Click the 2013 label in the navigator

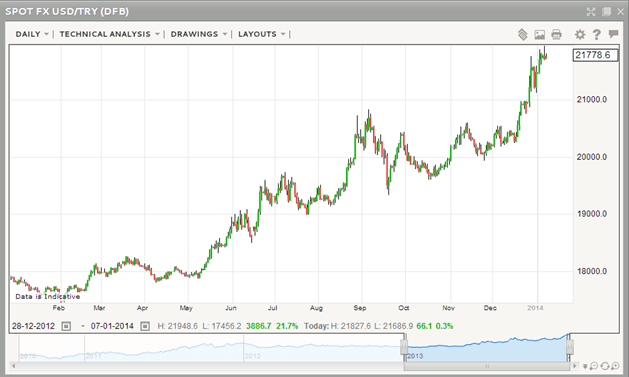click(x=415, y=356)
